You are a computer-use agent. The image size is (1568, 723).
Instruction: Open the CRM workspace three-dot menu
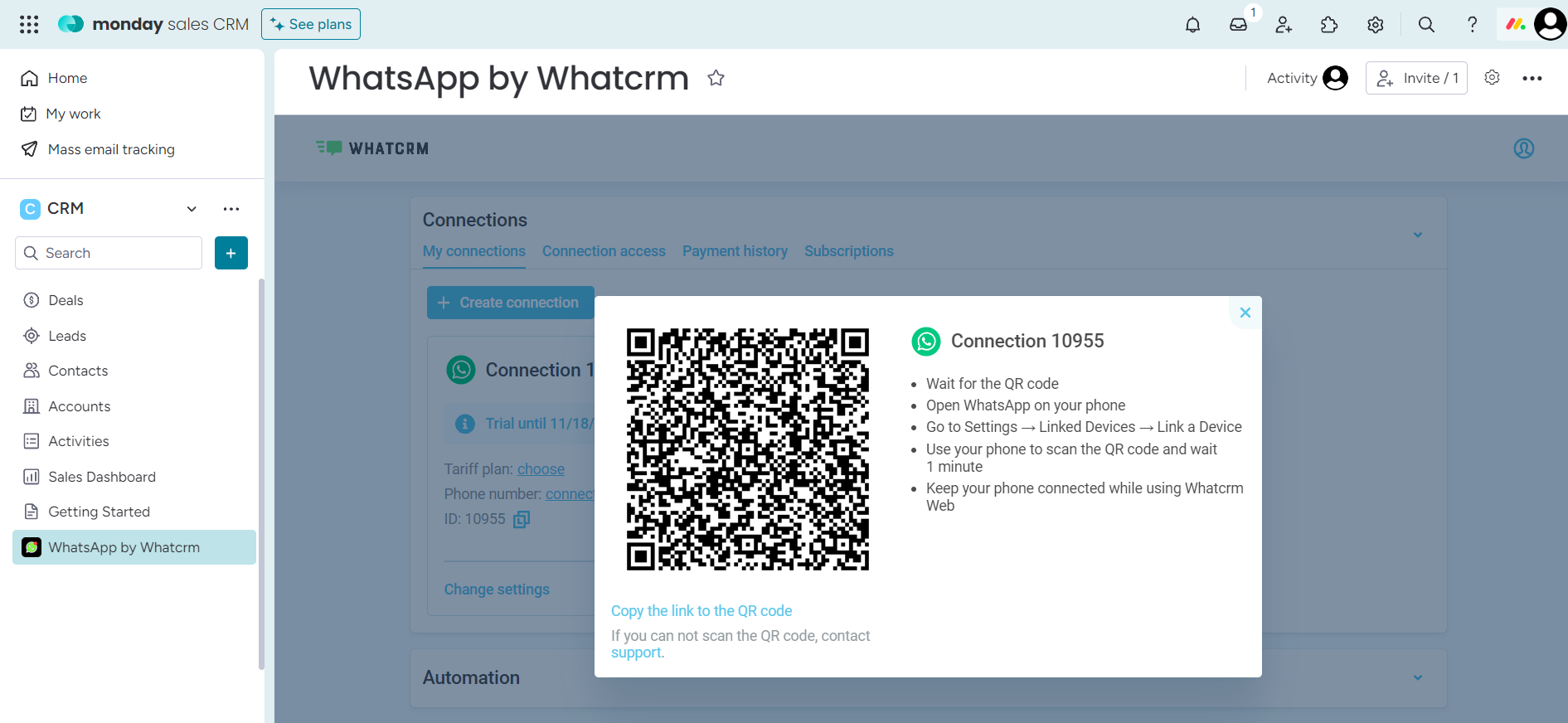(x=231, y=209)
